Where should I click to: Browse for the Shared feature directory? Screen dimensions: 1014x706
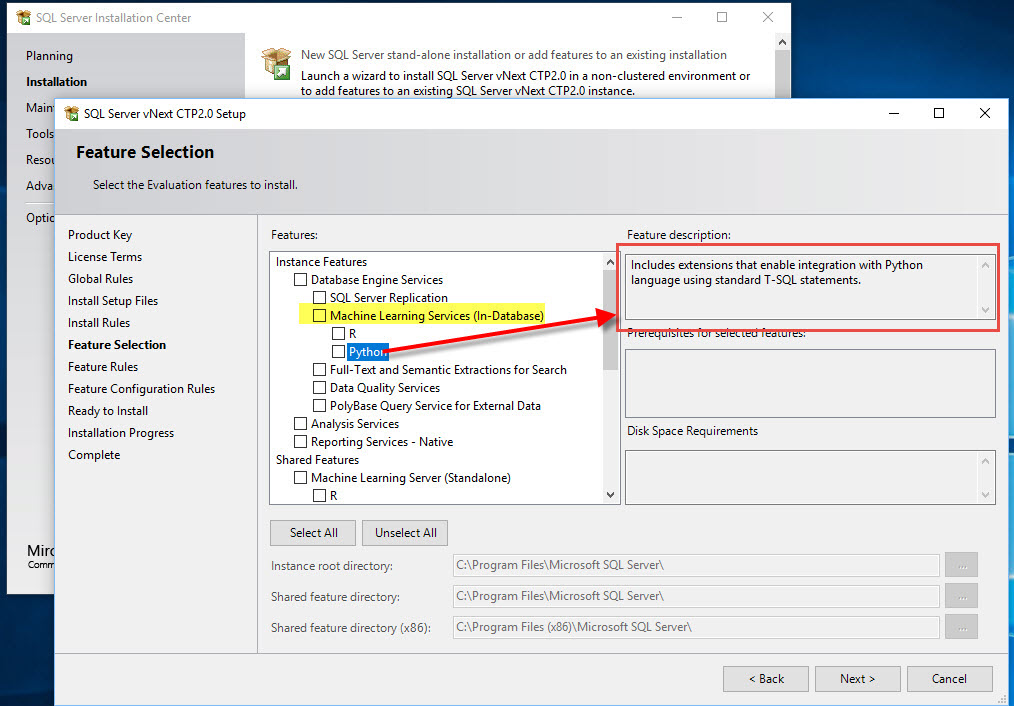coord(962,596)
